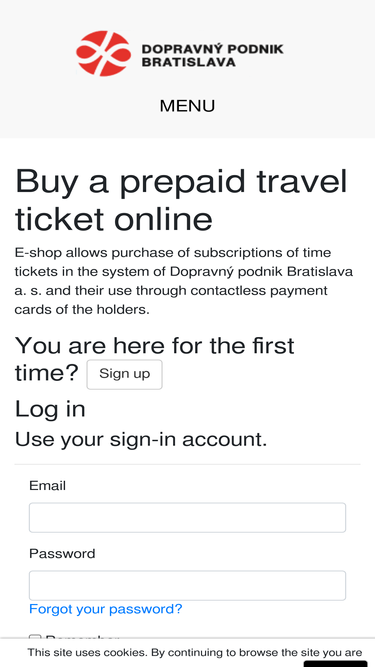Click the divider line above Email
The width and height of the screenshot is (375, 667).
pos(187,465)
